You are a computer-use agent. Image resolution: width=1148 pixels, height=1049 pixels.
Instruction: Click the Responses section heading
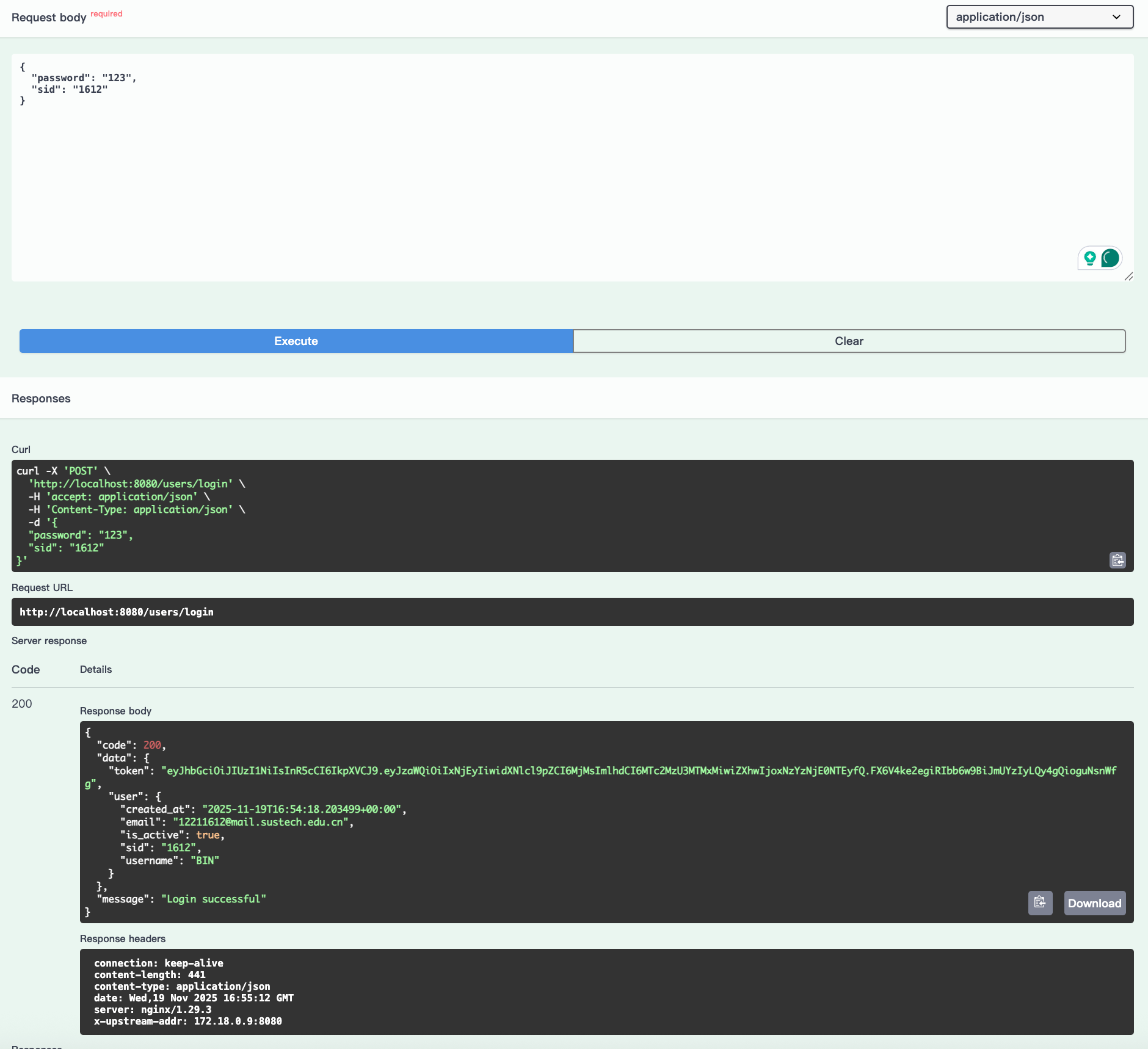click(x=41, y=399)
